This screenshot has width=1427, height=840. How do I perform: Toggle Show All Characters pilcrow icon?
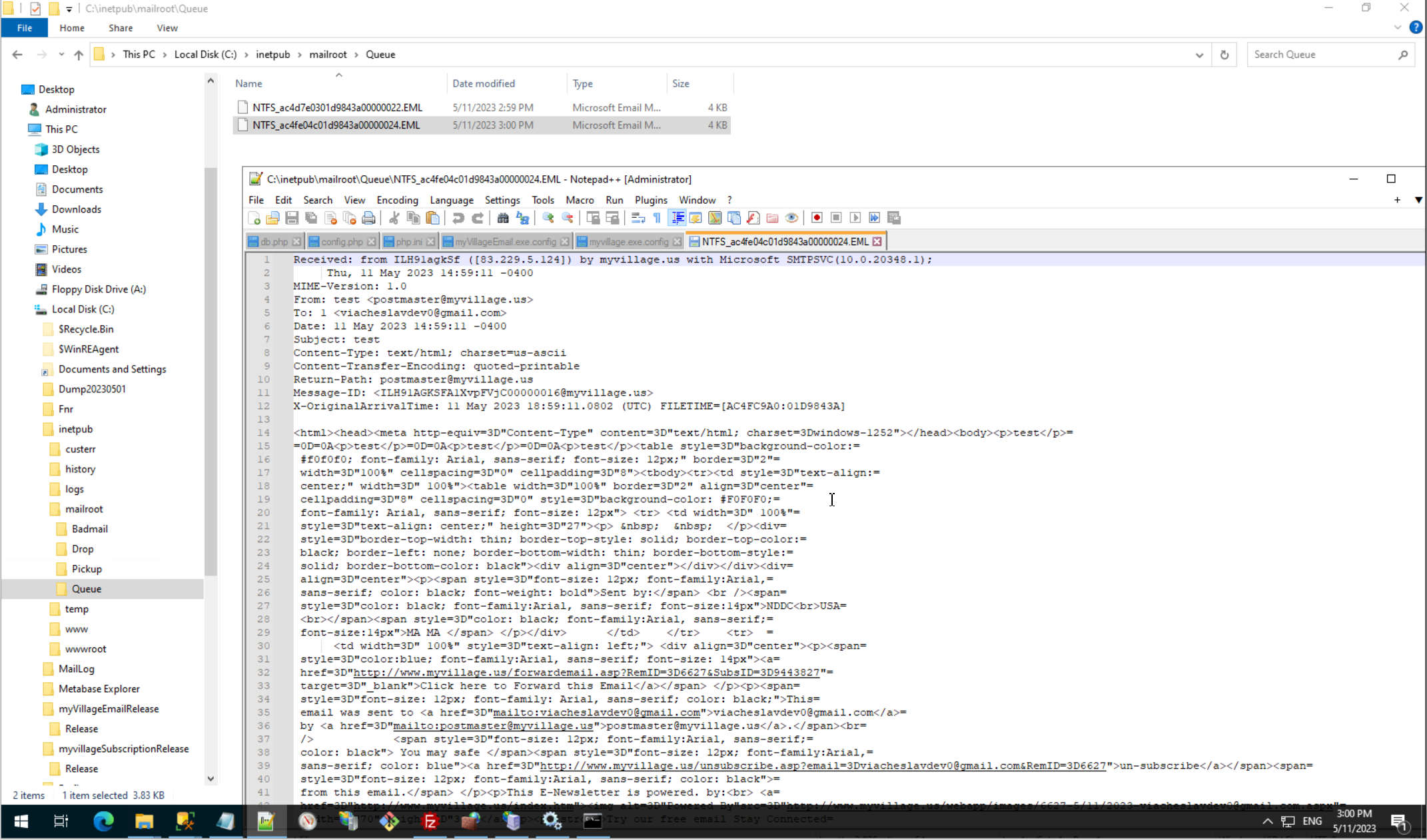pyautogui.click(x=657, y=218)
